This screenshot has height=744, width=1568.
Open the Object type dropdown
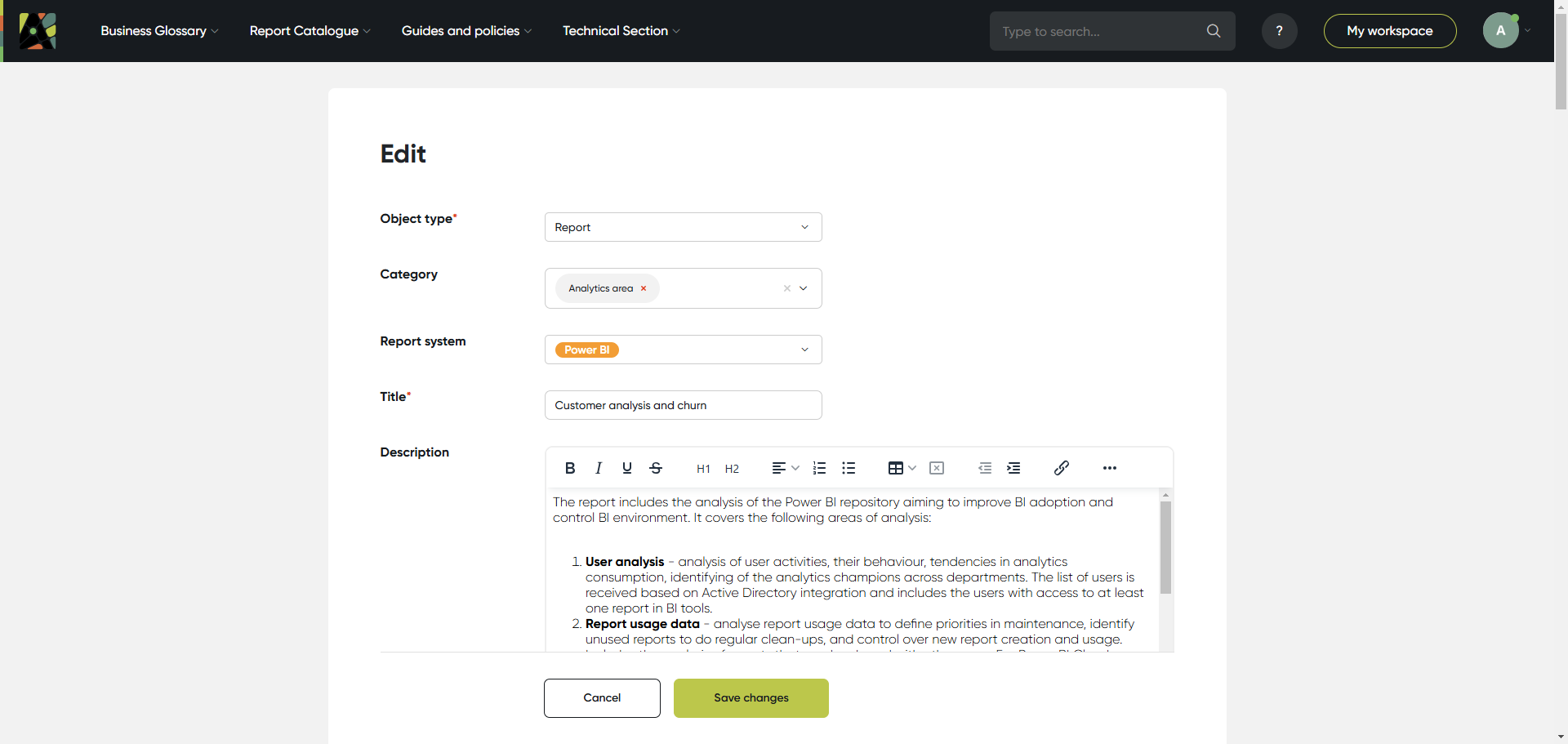coord(683,227)
